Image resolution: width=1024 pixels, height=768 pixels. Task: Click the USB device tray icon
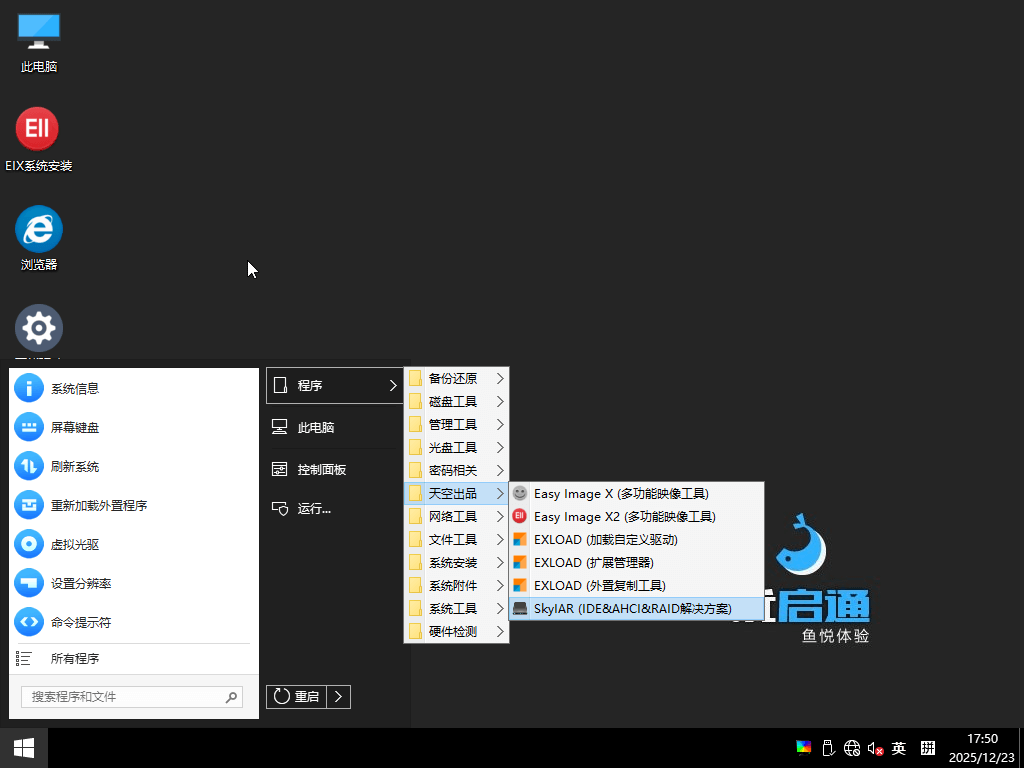[x=828, y=748]
